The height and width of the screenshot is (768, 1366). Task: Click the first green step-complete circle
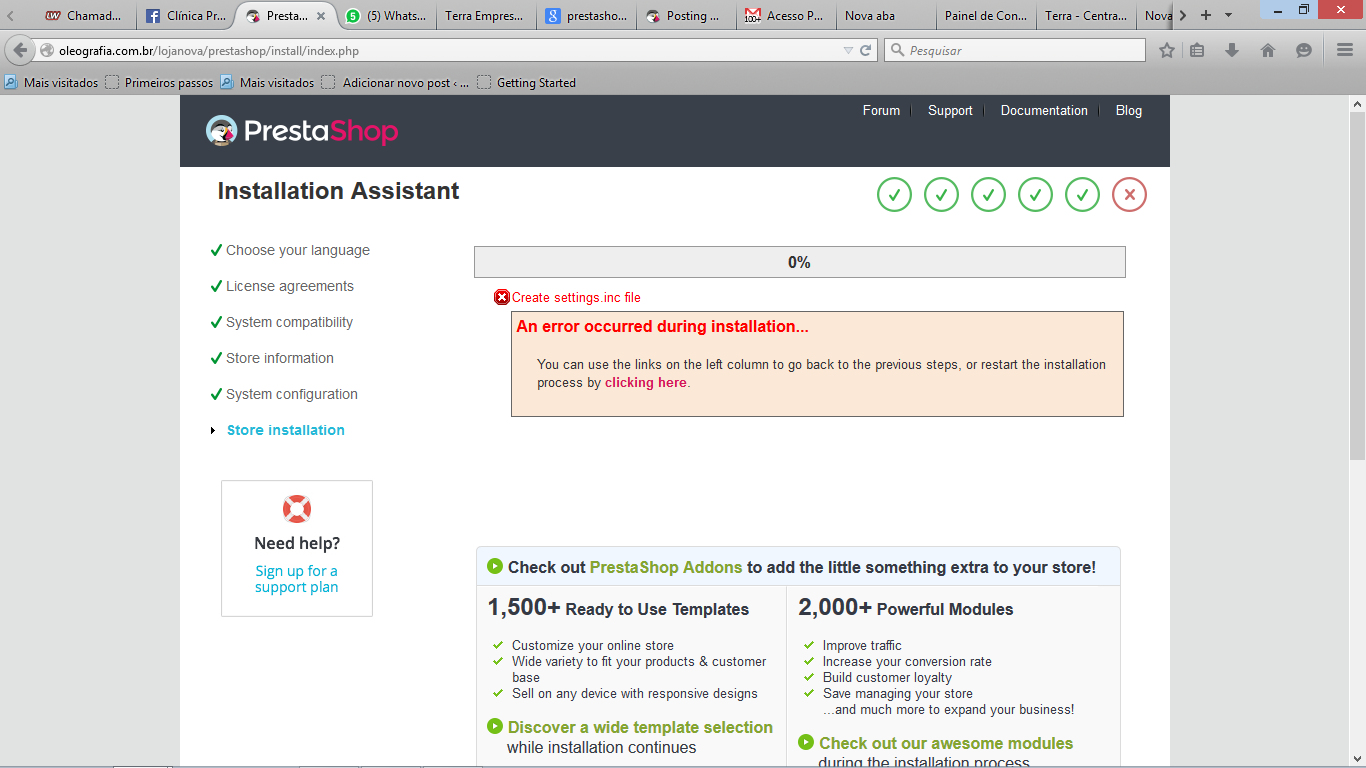tap(894, 194)
